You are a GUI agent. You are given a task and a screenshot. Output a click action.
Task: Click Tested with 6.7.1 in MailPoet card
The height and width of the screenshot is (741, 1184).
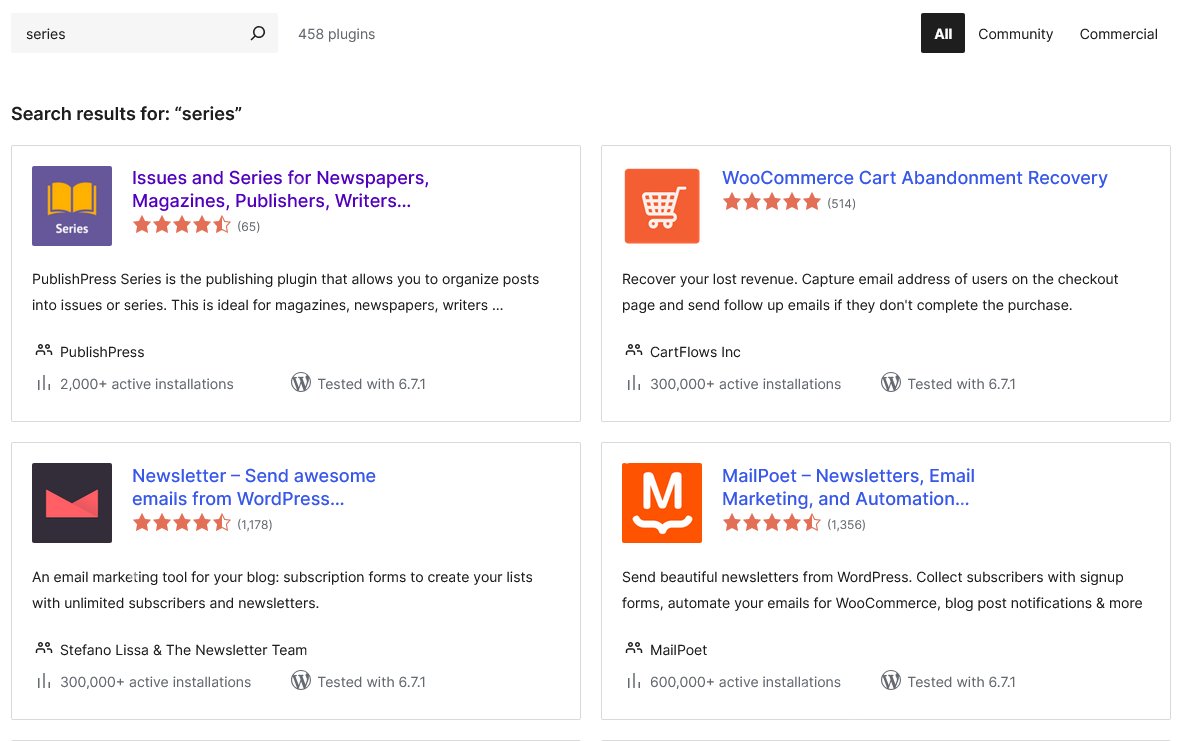(961, 682)
